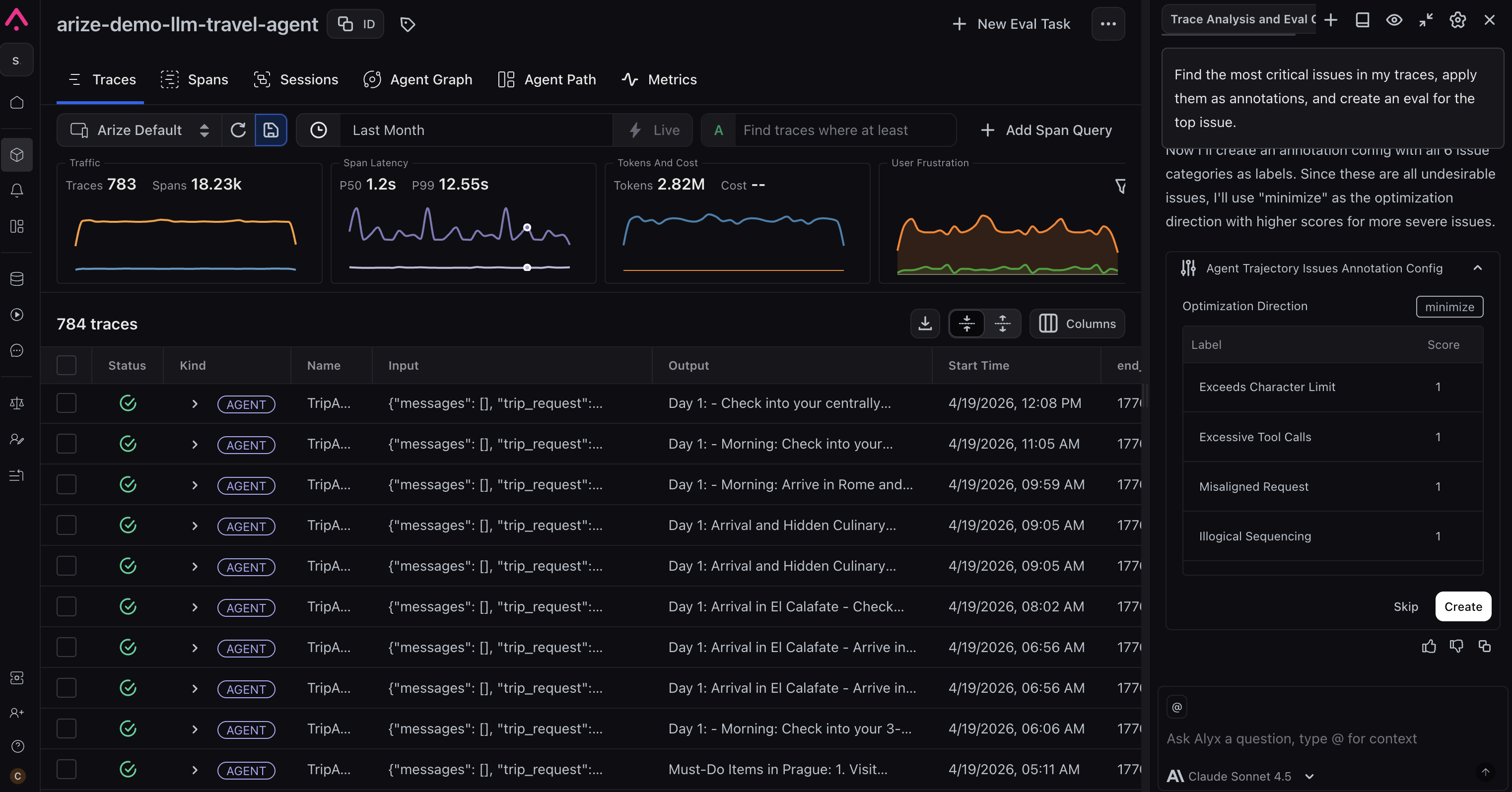Open the bell alerts icon

click(x=17, y=190)
